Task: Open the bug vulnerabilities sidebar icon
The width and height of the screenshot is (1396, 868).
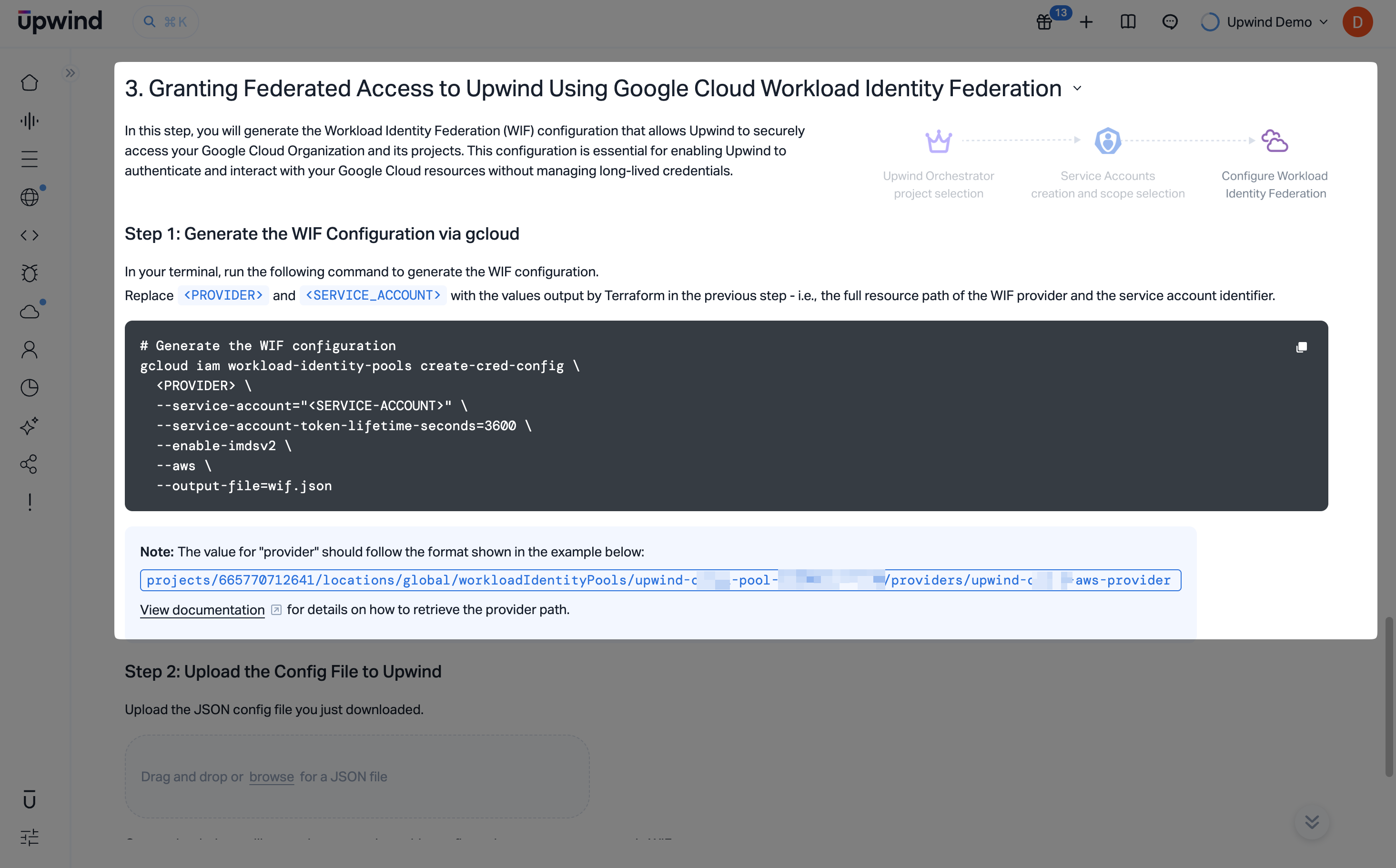Action: tap(29, 273)
